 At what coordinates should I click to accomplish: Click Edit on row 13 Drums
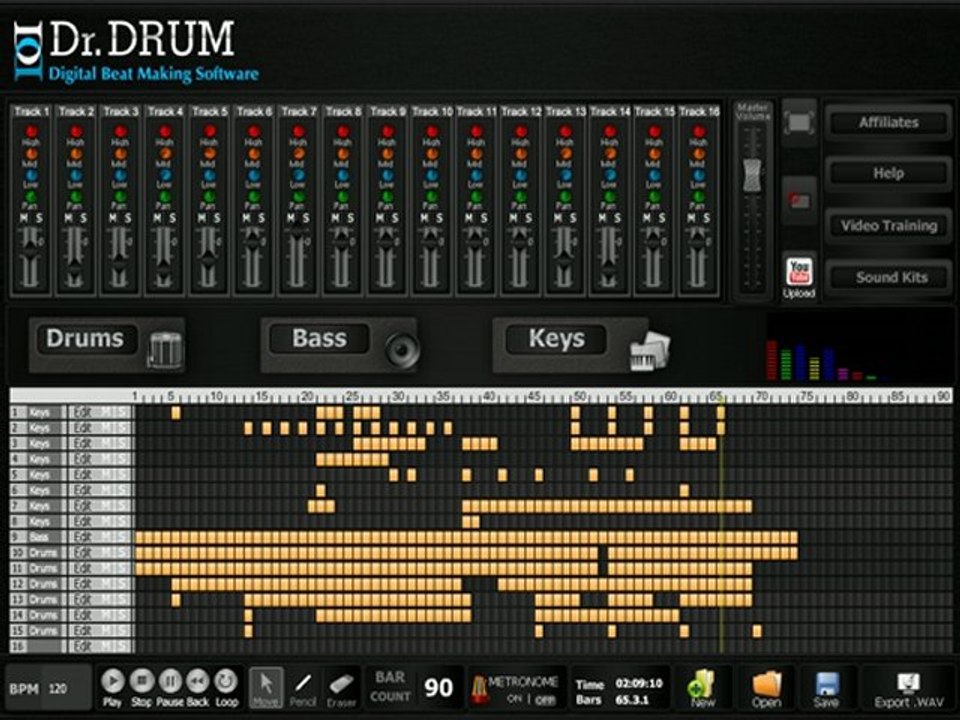83,599
